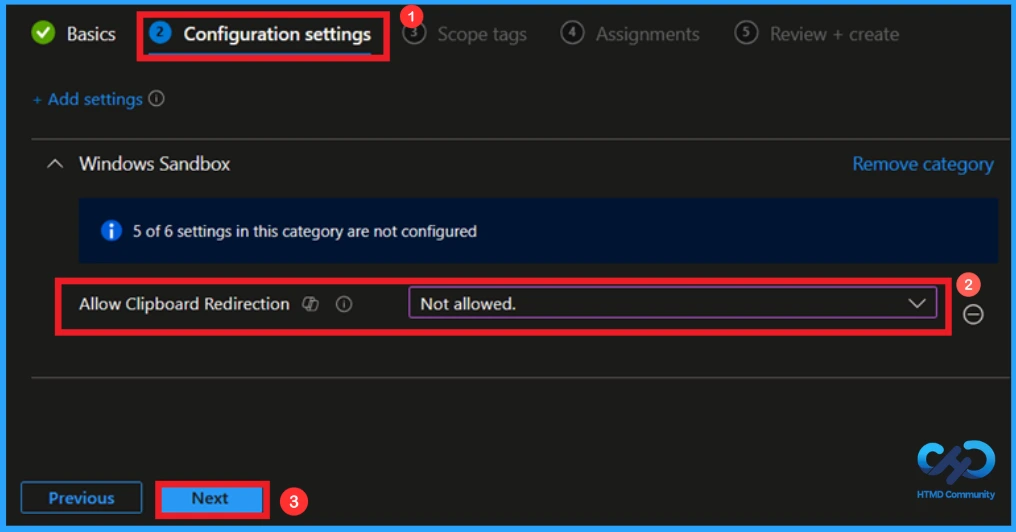The width and height of the screenshot is (1016, 532).
Task: Switch to the Assignments step
Action: tap(630, 34)
